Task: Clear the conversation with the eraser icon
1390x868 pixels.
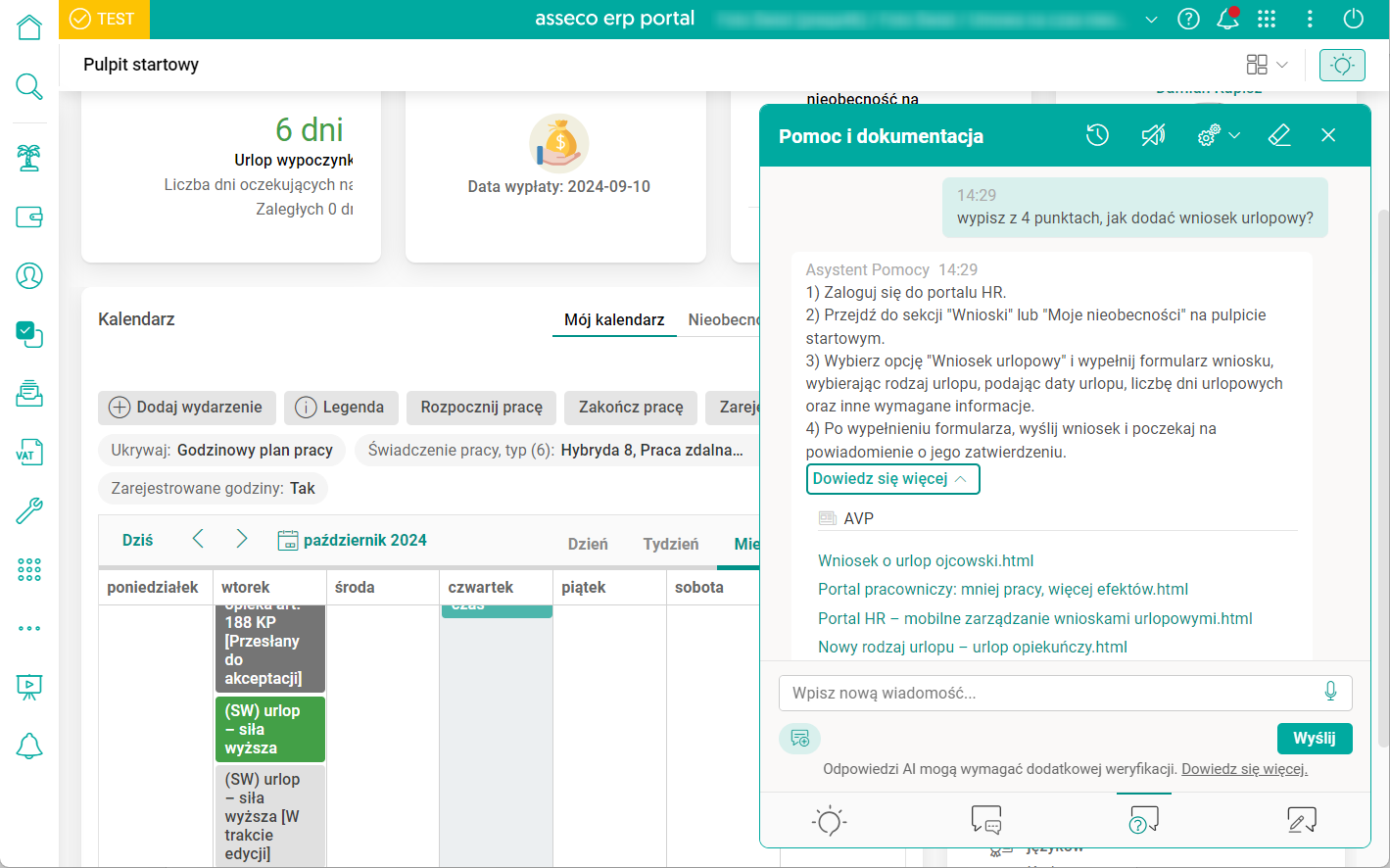Action: (x=1279, y=135)
